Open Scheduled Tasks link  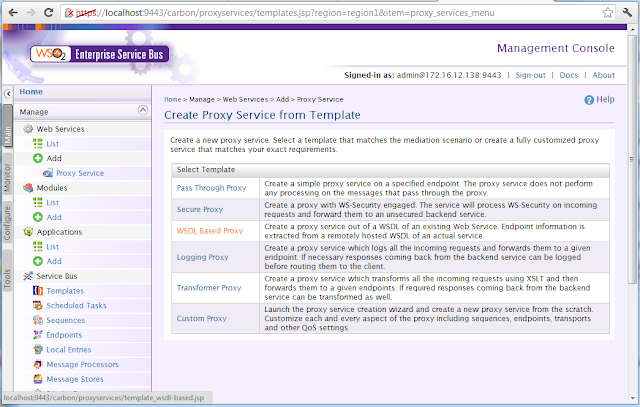tap(76, 305)
